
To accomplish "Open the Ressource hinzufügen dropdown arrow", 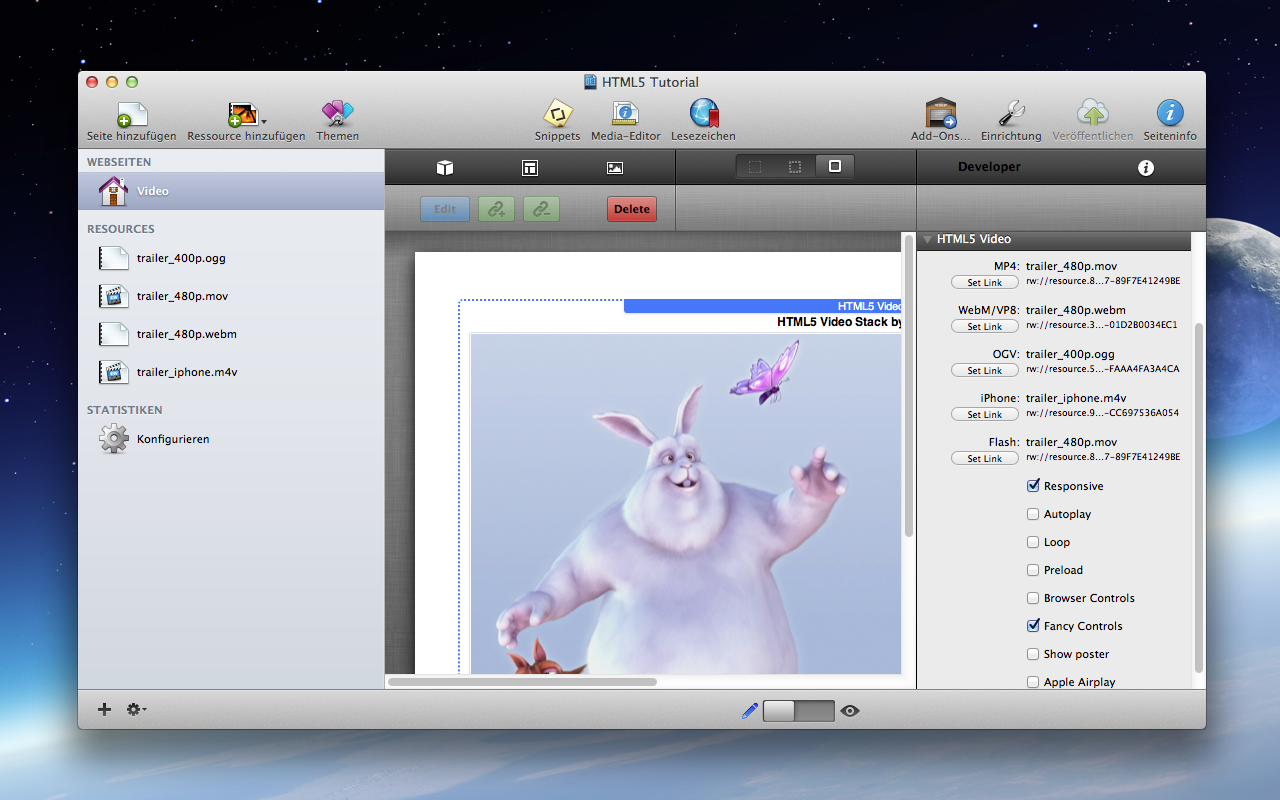I will coord(264,121).
